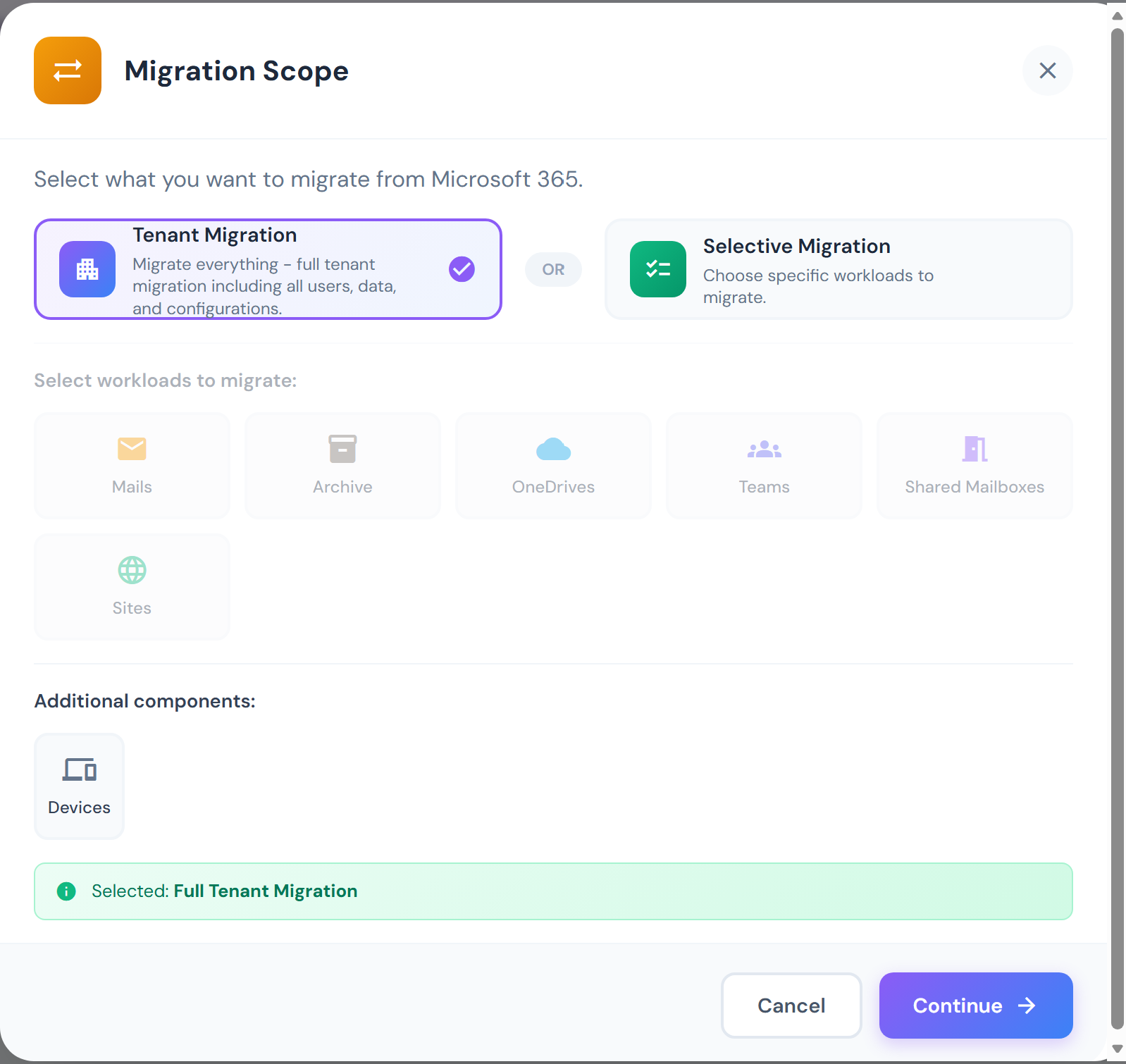Toggle the Mails workload label
Image resolution: width=1126 pixels, height=1064 pixels.
point(132,487)
